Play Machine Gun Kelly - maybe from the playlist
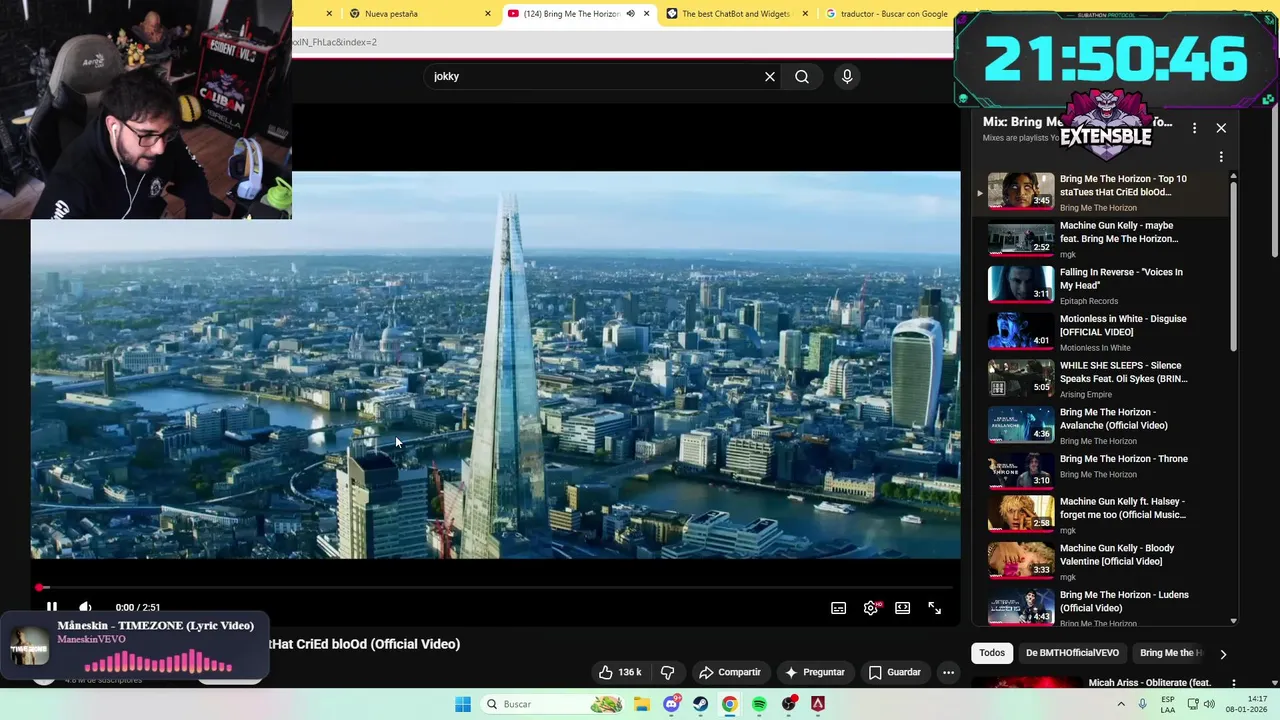1280x720 pixels. coord(1100,239)
